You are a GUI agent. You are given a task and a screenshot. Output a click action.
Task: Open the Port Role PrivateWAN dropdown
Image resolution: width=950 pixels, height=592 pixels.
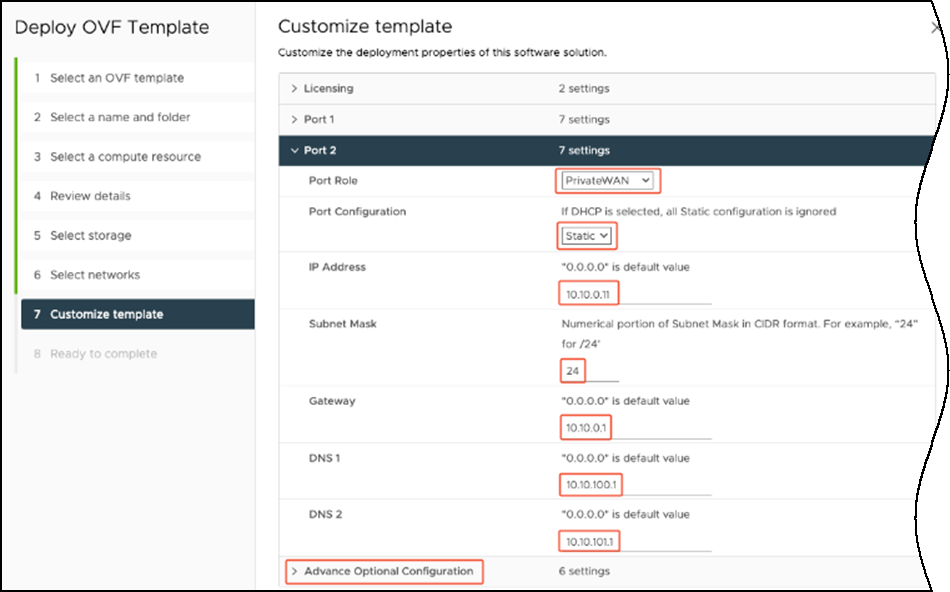click(x=608, y=181)
